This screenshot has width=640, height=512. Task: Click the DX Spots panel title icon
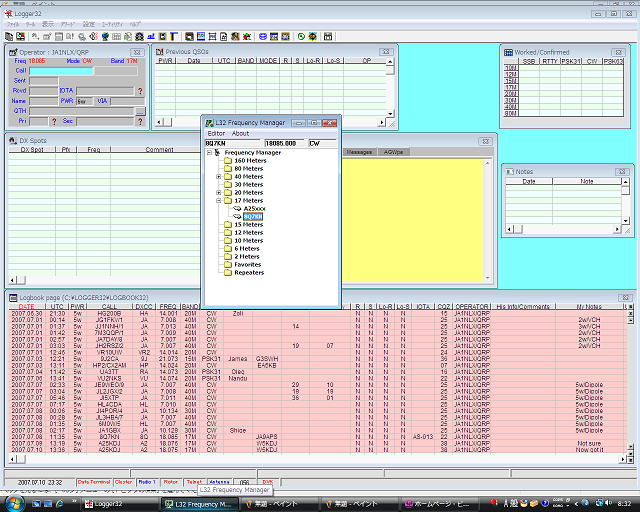pos(13,140)
